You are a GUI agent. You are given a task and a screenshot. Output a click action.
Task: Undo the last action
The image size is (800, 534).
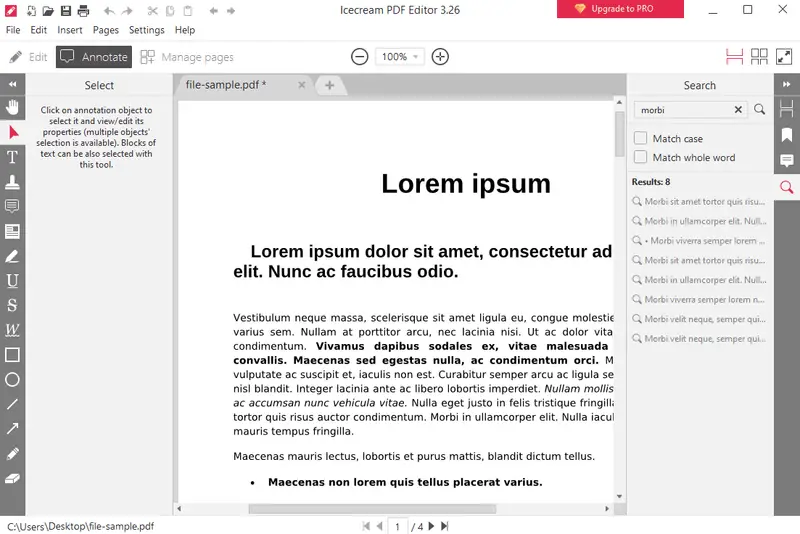(109, 11)
